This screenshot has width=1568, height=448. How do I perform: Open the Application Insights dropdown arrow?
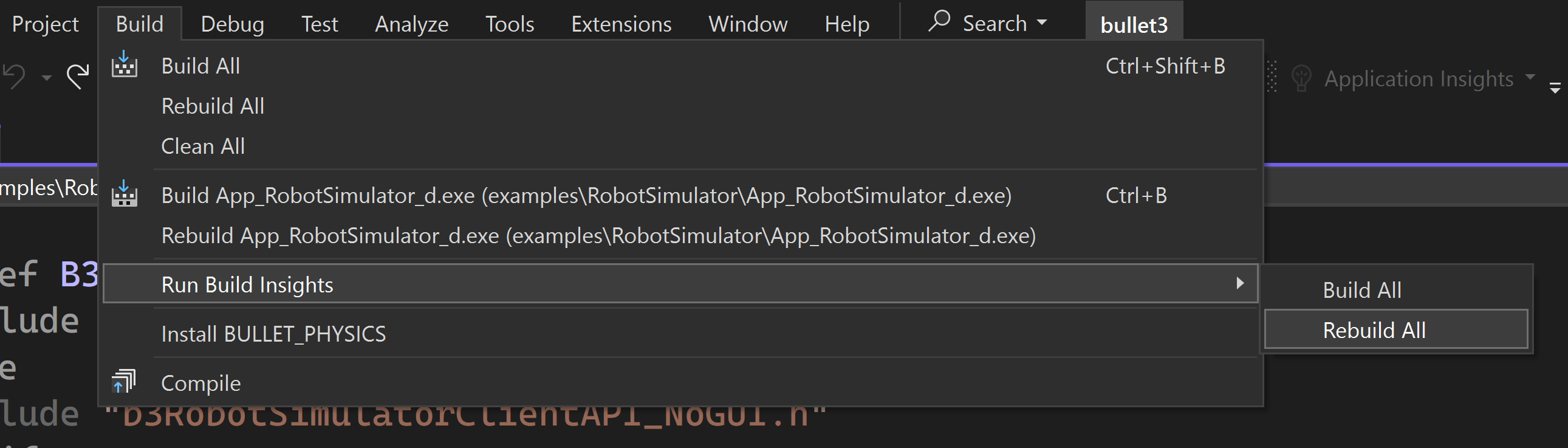point(1530,77)
